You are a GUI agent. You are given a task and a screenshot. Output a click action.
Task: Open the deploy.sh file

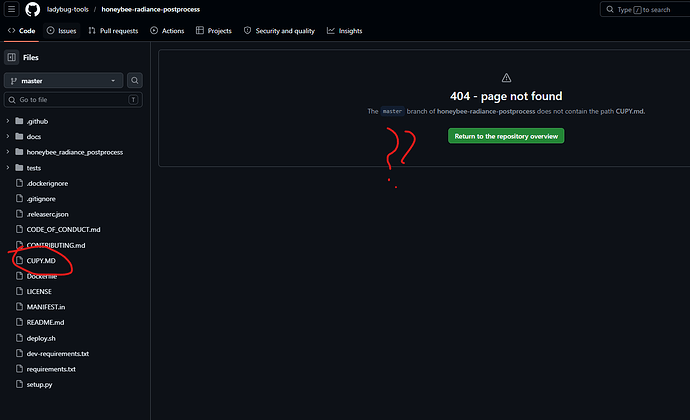(41, 339)
